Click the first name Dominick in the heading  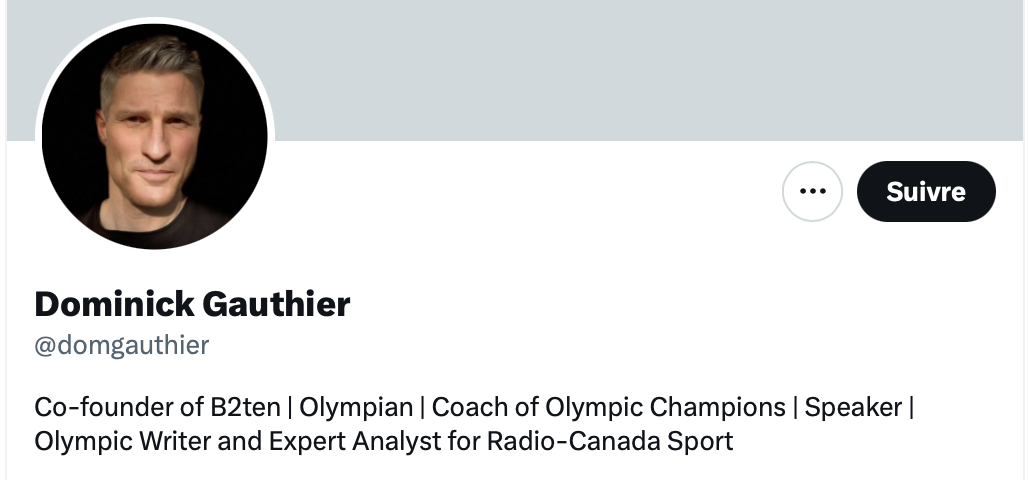[114, 304]
